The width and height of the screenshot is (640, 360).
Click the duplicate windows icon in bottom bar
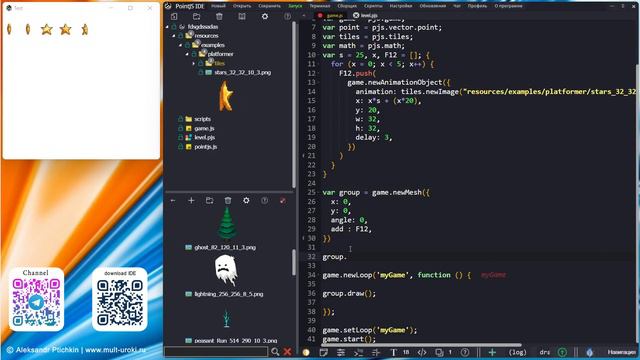pyautogui.click(x=439, y=352)
